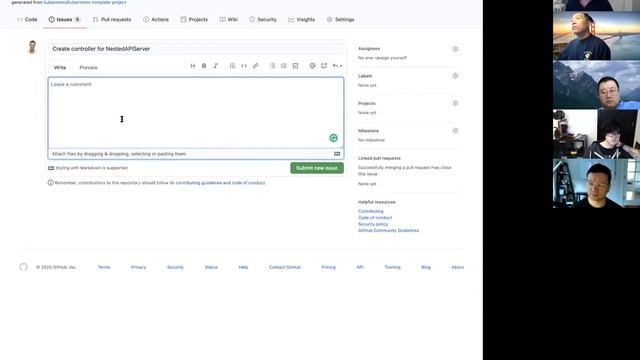Switch to Preview tab in editor
The height and width of the screenshot is (360, 640).
(x=89, y=67)
